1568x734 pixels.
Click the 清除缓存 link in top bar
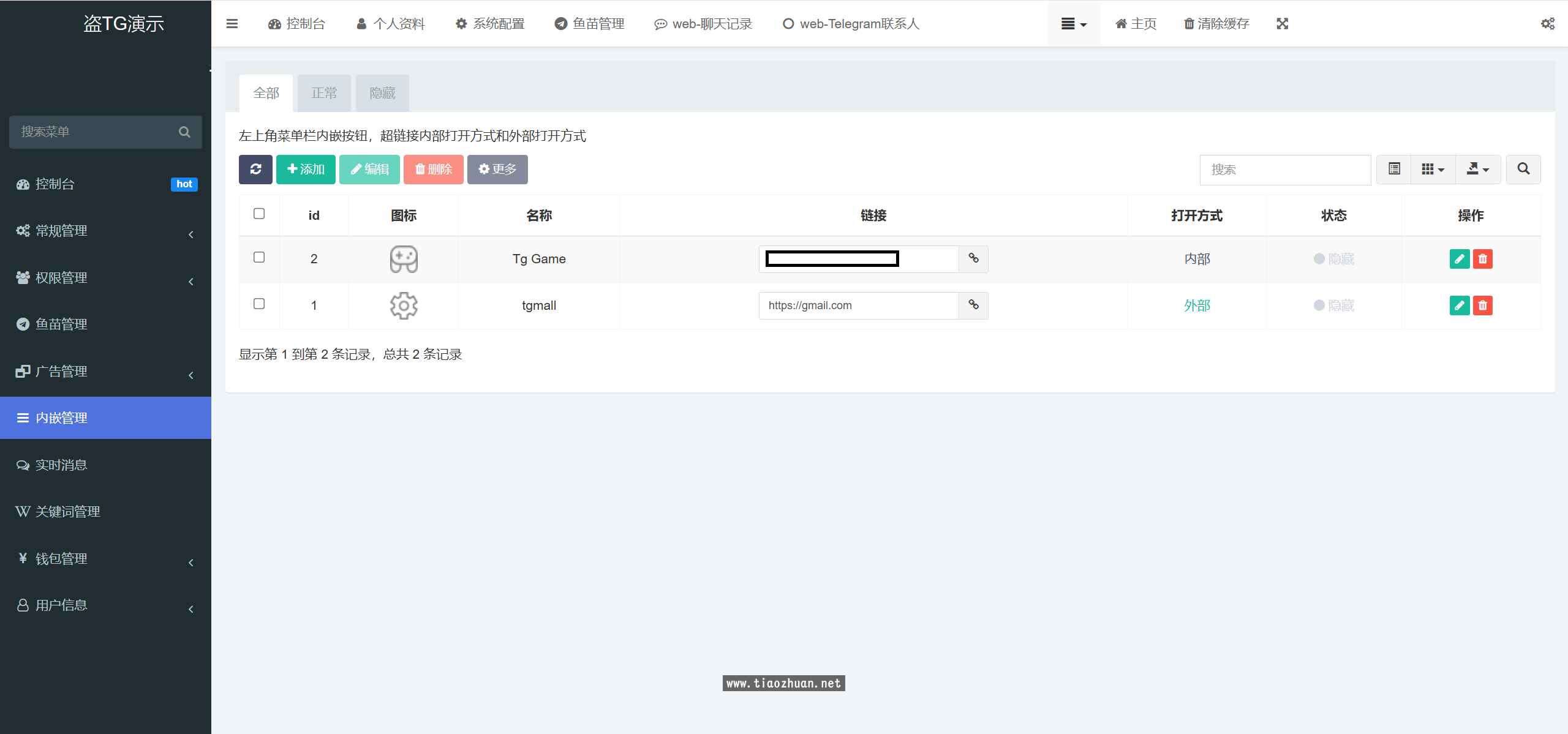pyautogui.click(x=1216, y=24)
